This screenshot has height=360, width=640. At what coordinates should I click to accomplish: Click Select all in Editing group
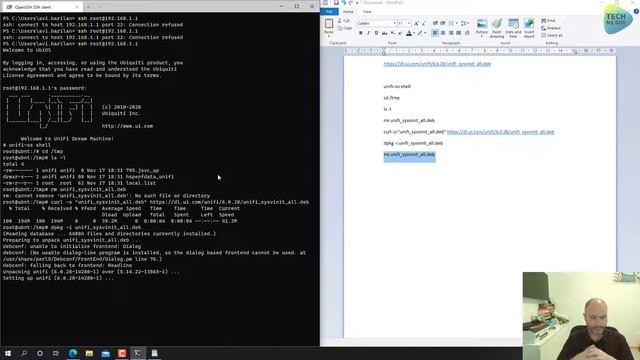click(x=551, y=36)
